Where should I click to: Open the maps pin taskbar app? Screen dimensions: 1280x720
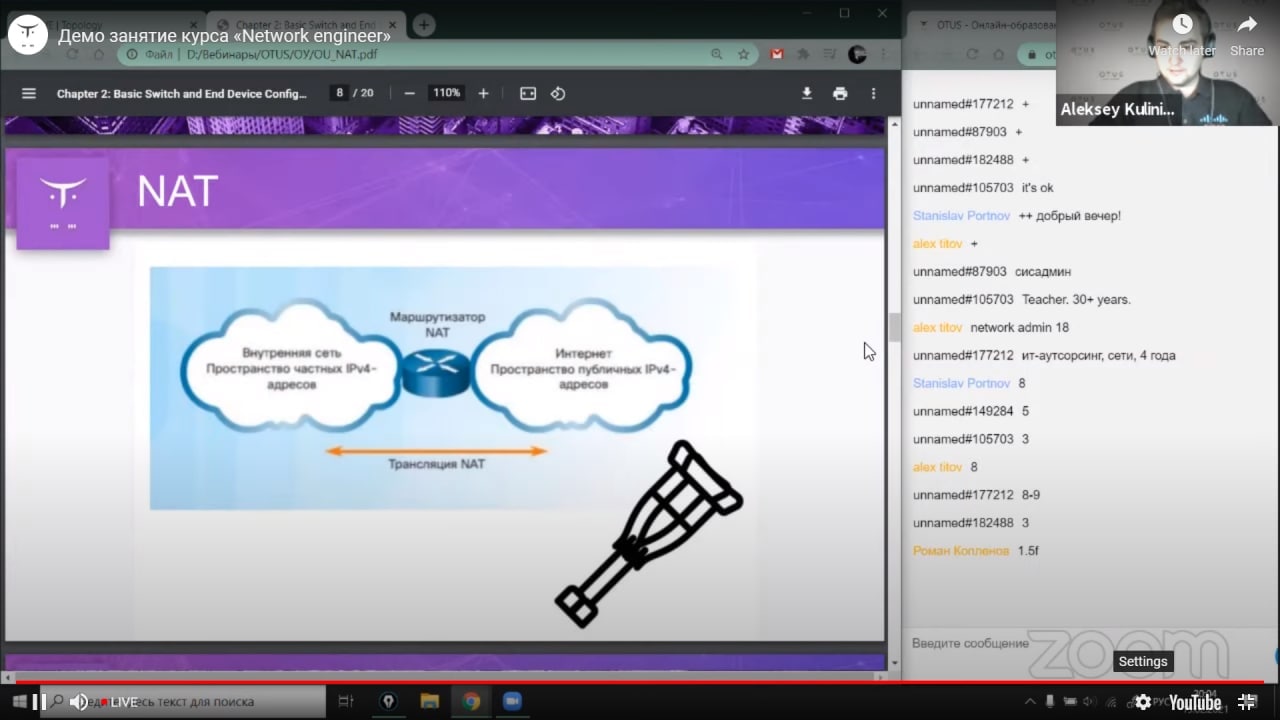(x=389, y=702)
